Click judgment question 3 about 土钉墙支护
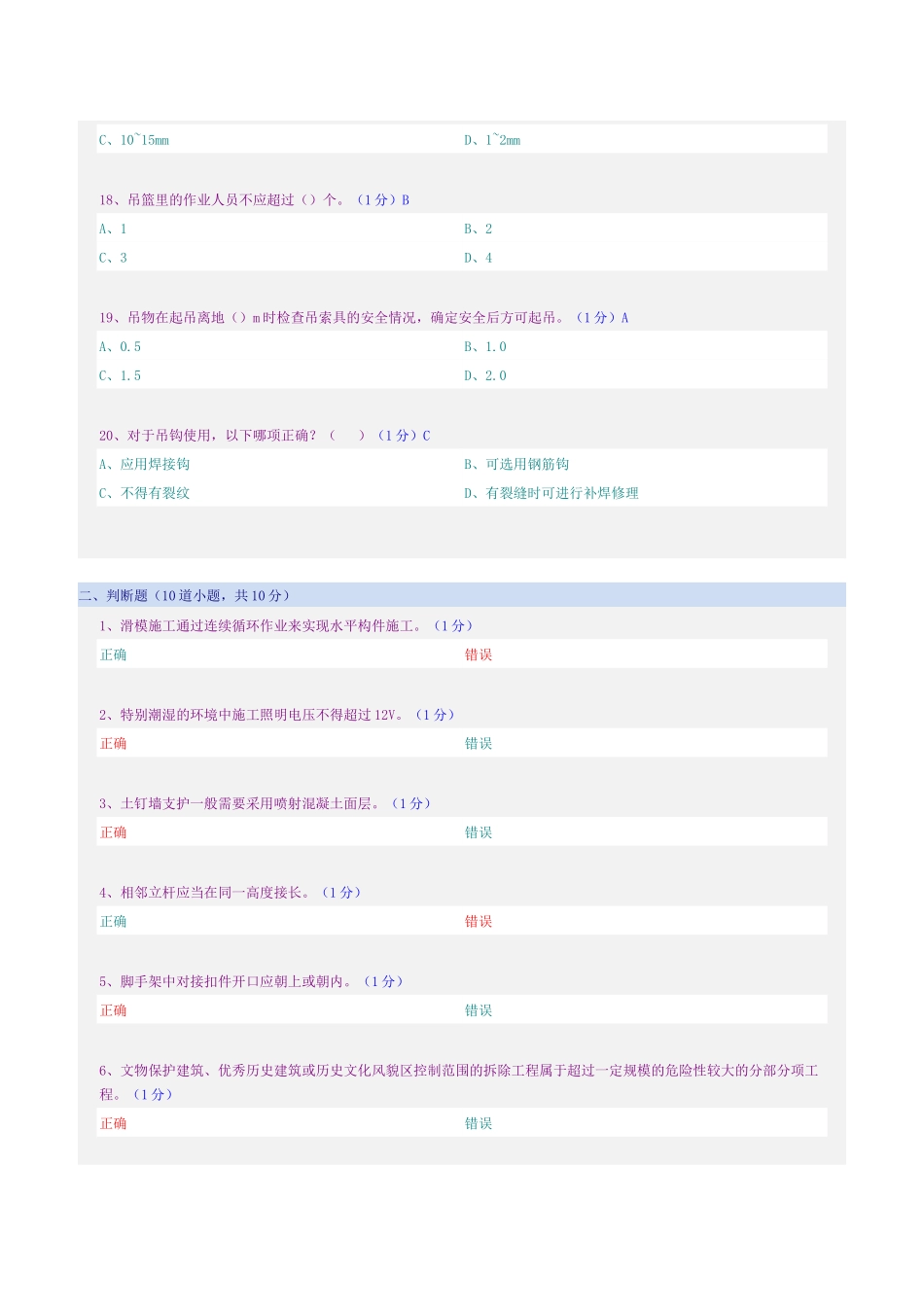The image size is (924, 1307). 265,804
